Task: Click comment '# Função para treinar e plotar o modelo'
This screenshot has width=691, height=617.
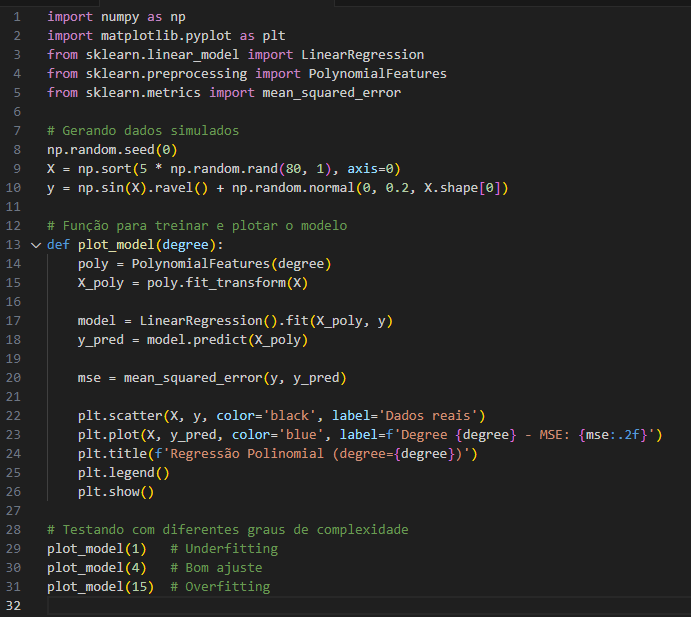Action: pyautogui.click(x=197, y=226)
